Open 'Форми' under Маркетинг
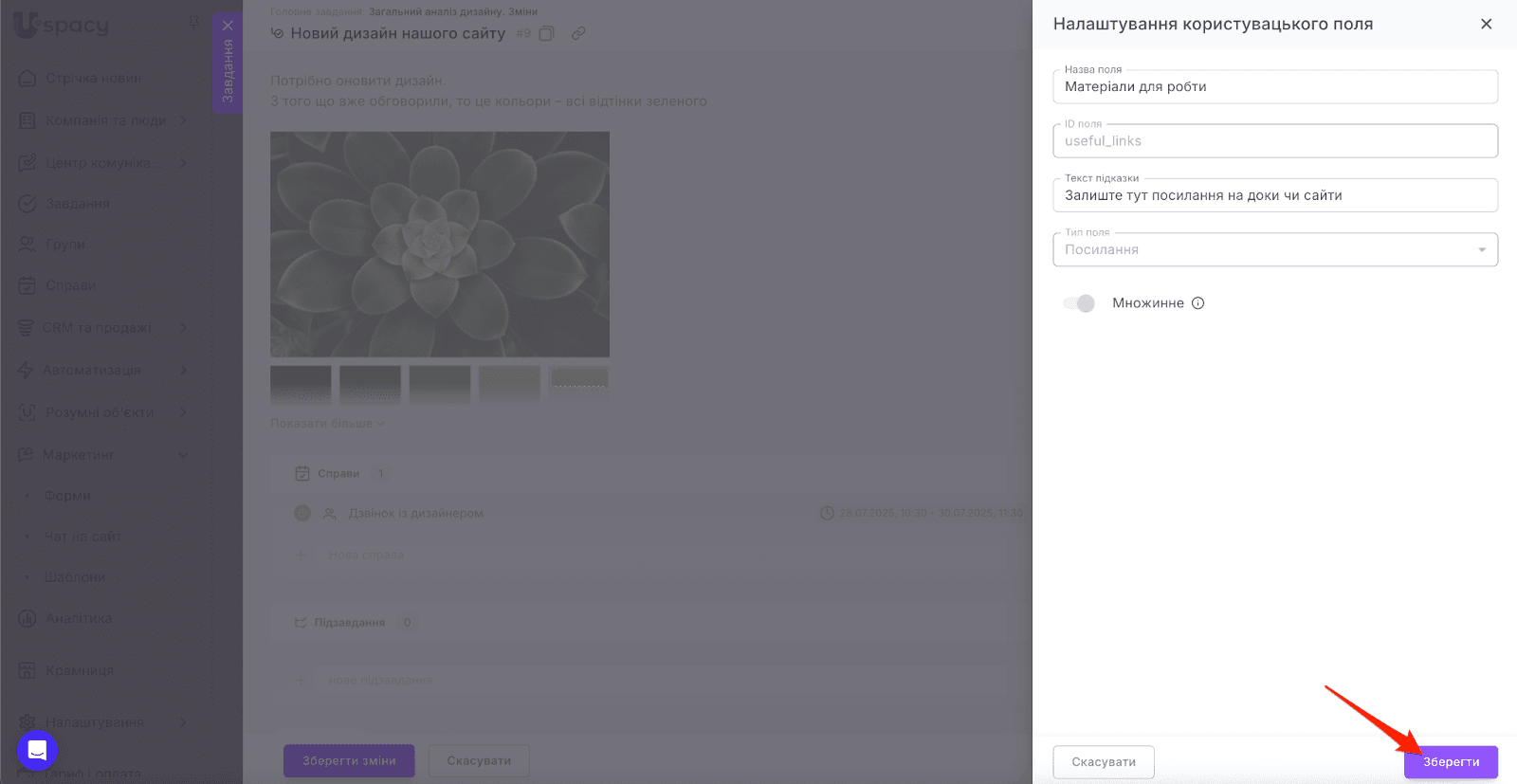This screenshot has height=784, width=1517. pos(67,496)
